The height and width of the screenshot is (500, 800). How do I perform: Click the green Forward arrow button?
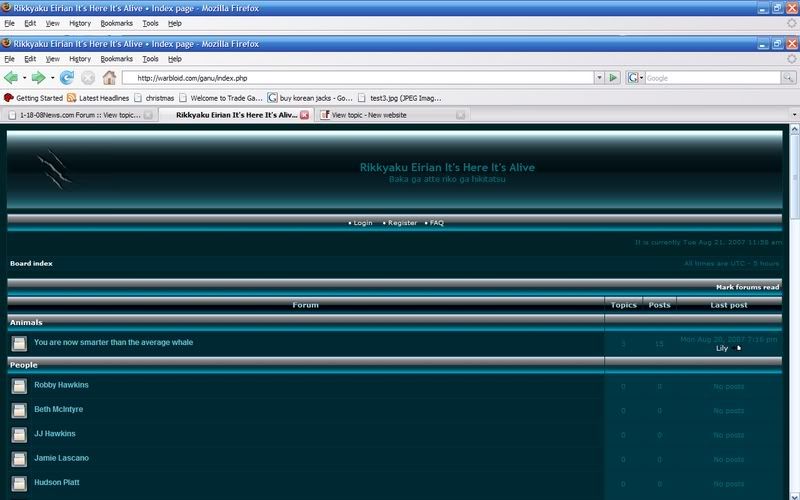point(38,78)
